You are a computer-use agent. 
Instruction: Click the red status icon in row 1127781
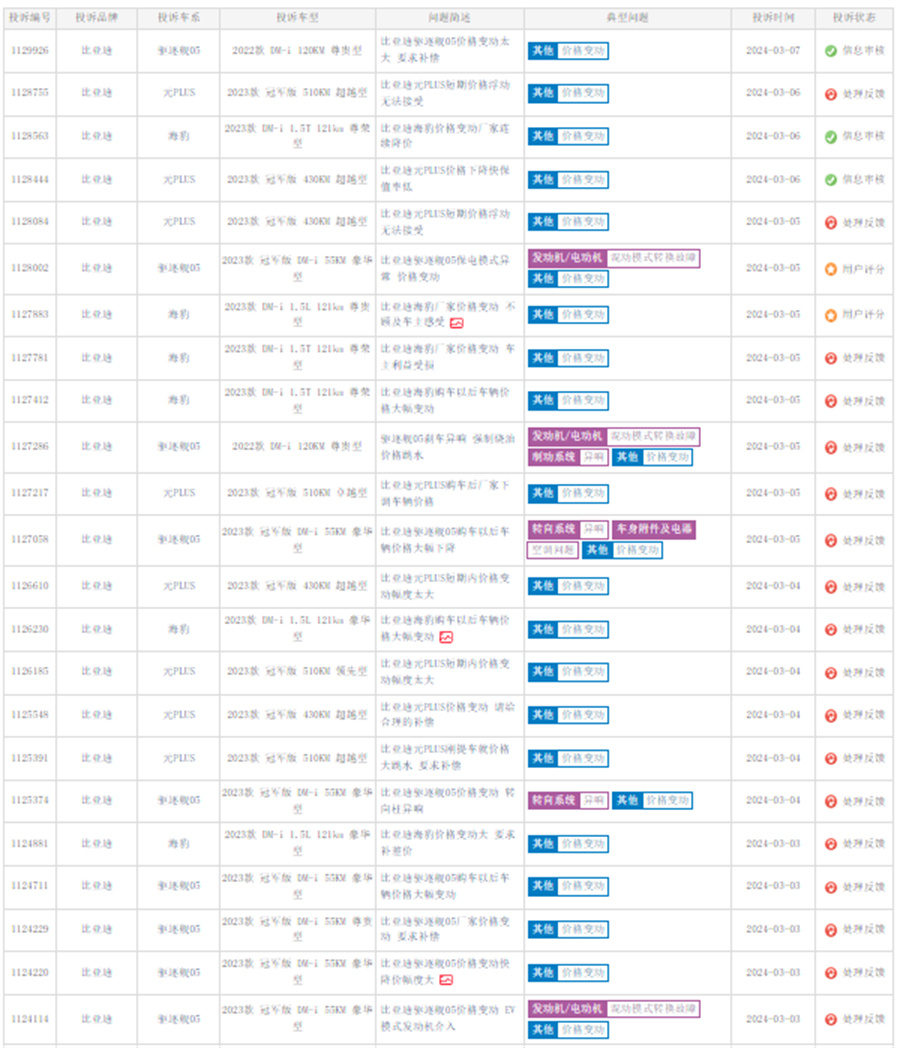[831, 358]
